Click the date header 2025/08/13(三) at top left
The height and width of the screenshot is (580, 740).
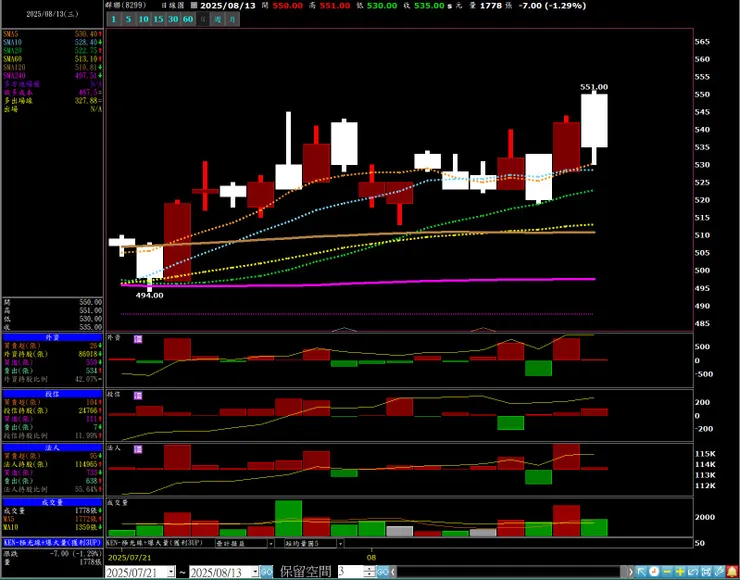[x=52, y=14]
